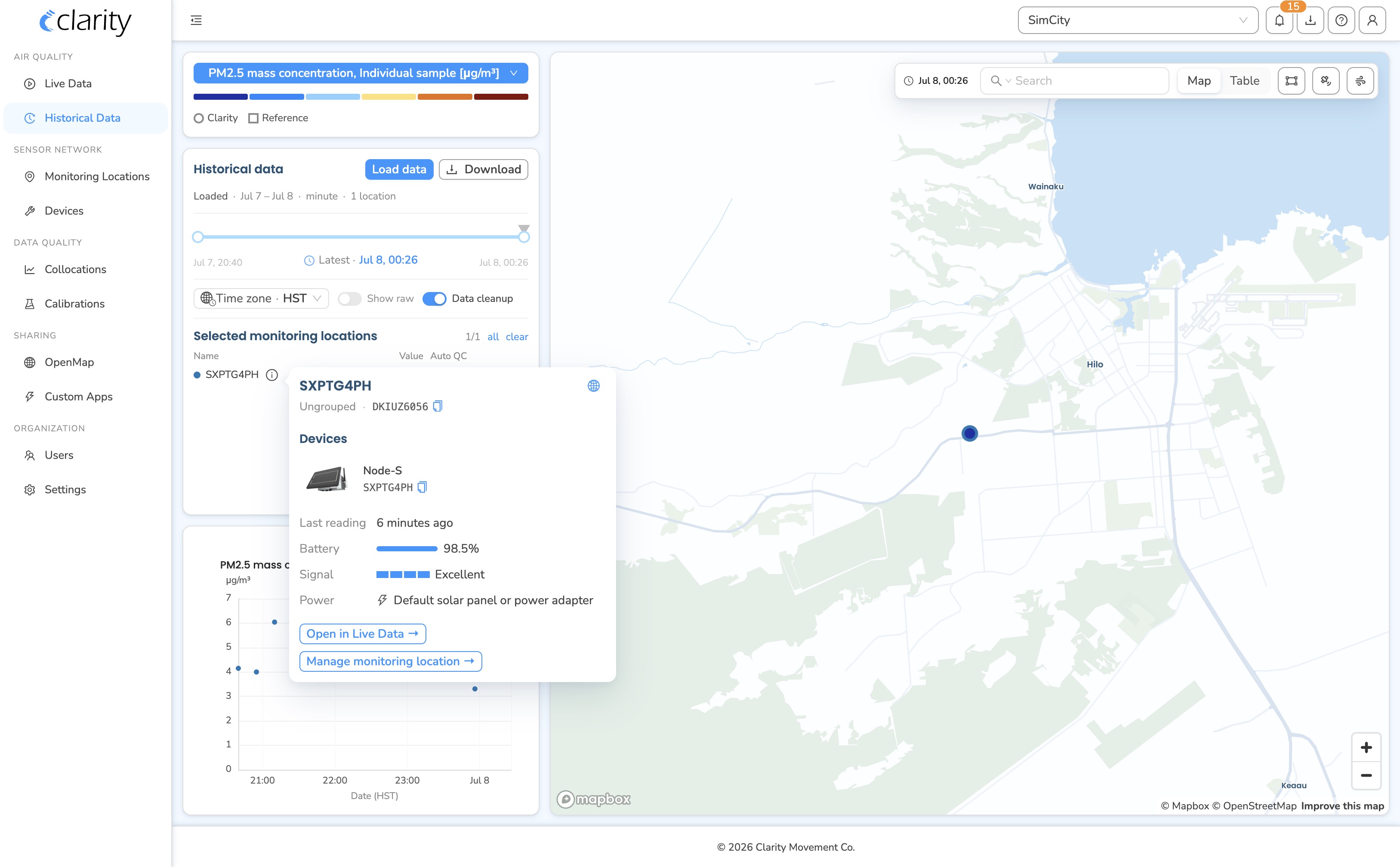1400x867 pixels.
Task: Open Jul 8, 00:26 map time selector
Action: click(937, 81)
